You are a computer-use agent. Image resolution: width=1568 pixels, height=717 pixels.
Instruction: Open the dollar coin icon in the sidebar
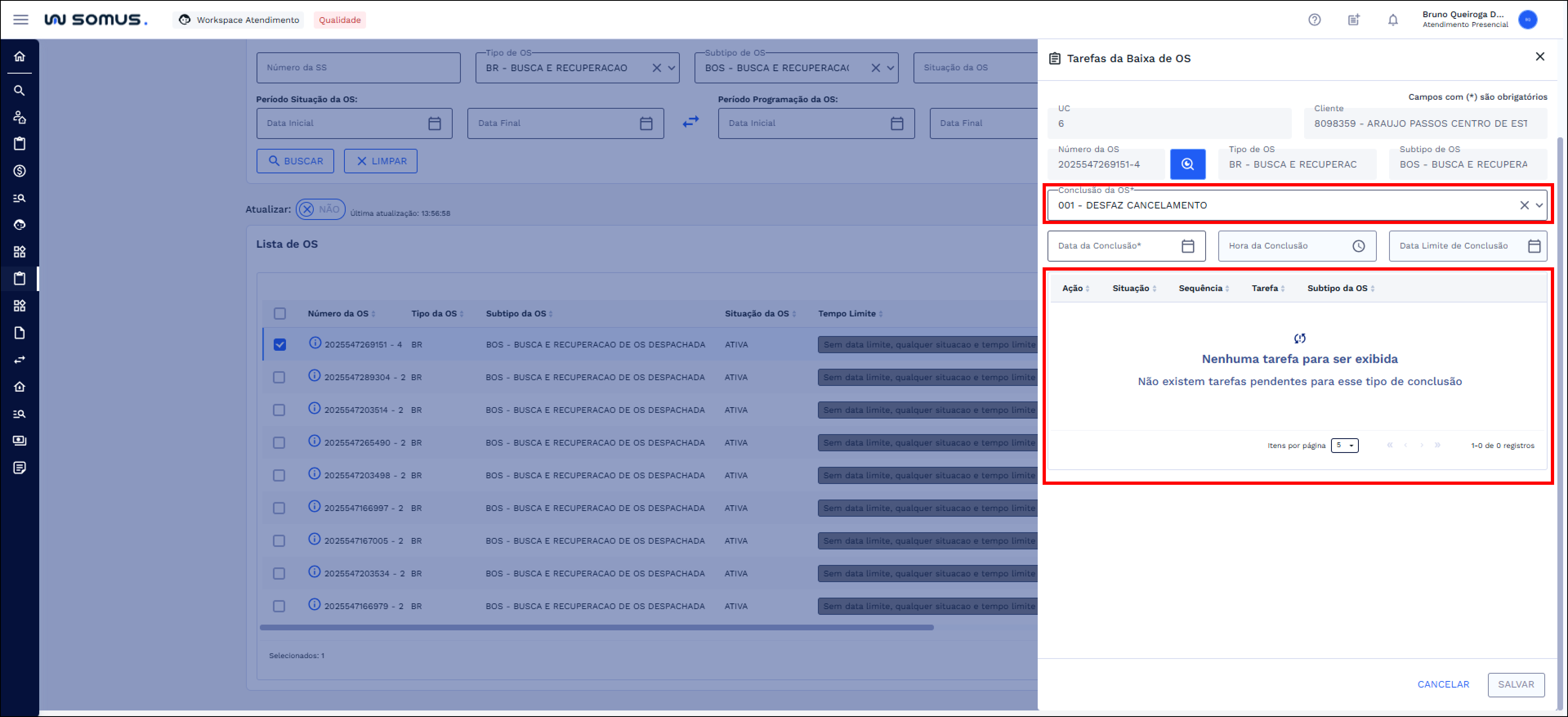20,170
